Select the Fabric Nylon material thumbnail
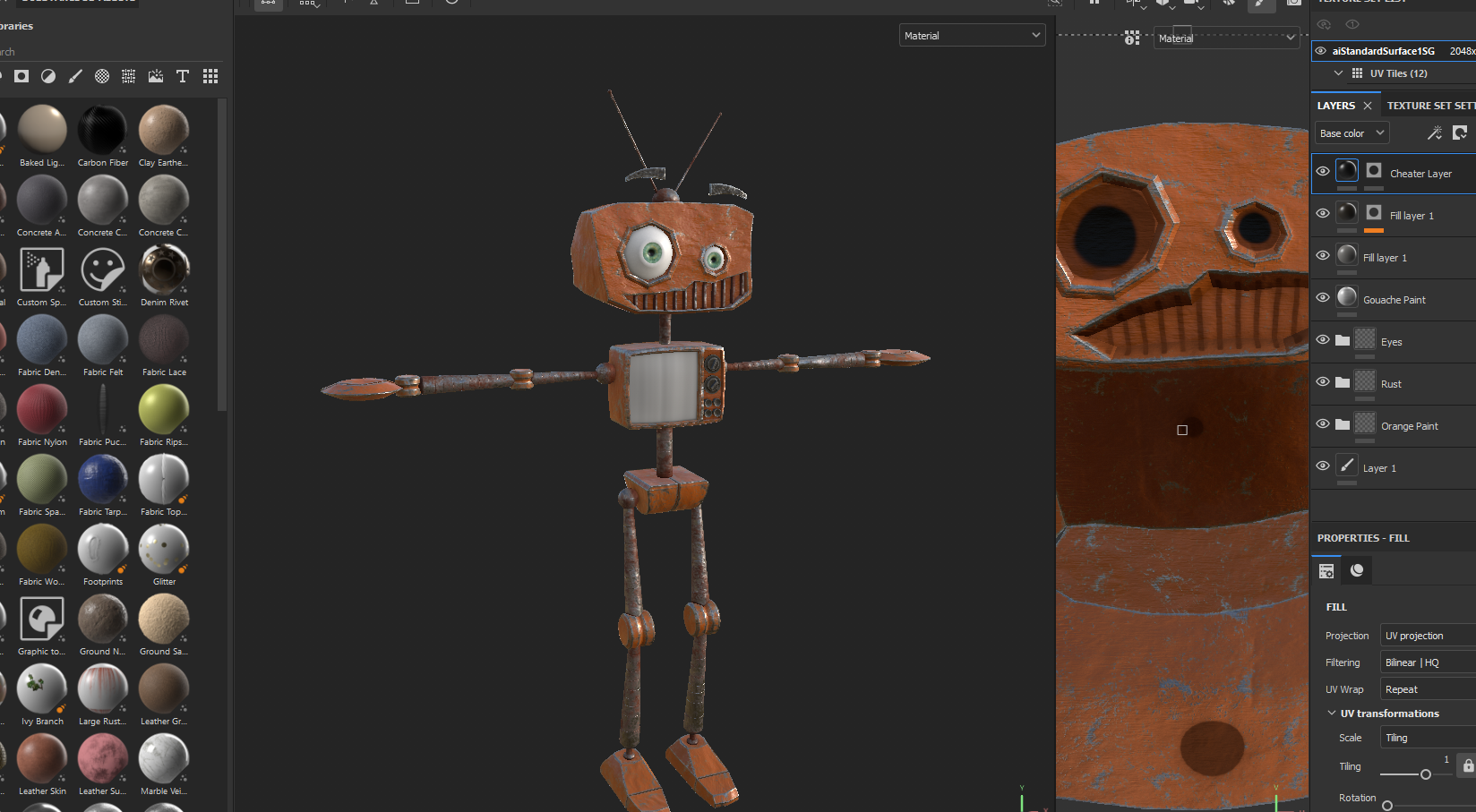Viewport: 1476px width, 812px height. coord(42,409)
